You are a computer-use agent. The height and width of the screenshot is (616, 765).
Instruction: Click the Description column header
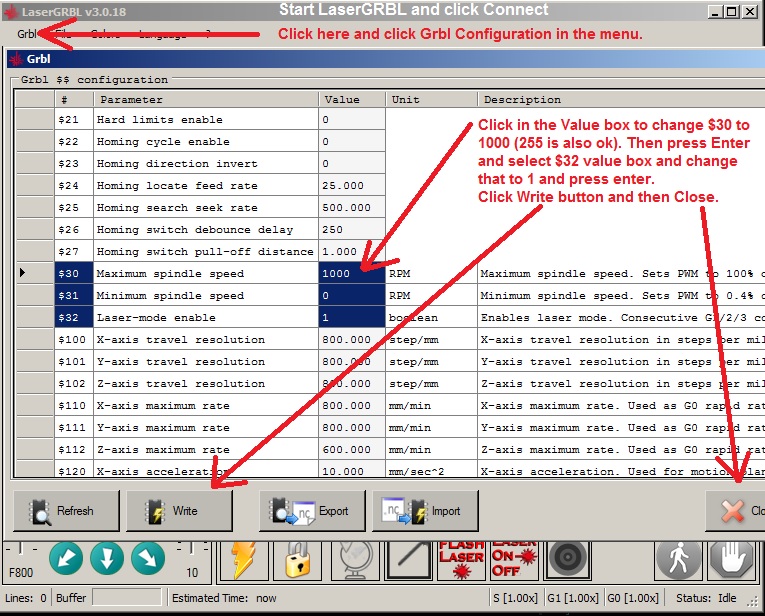[621, 99]
